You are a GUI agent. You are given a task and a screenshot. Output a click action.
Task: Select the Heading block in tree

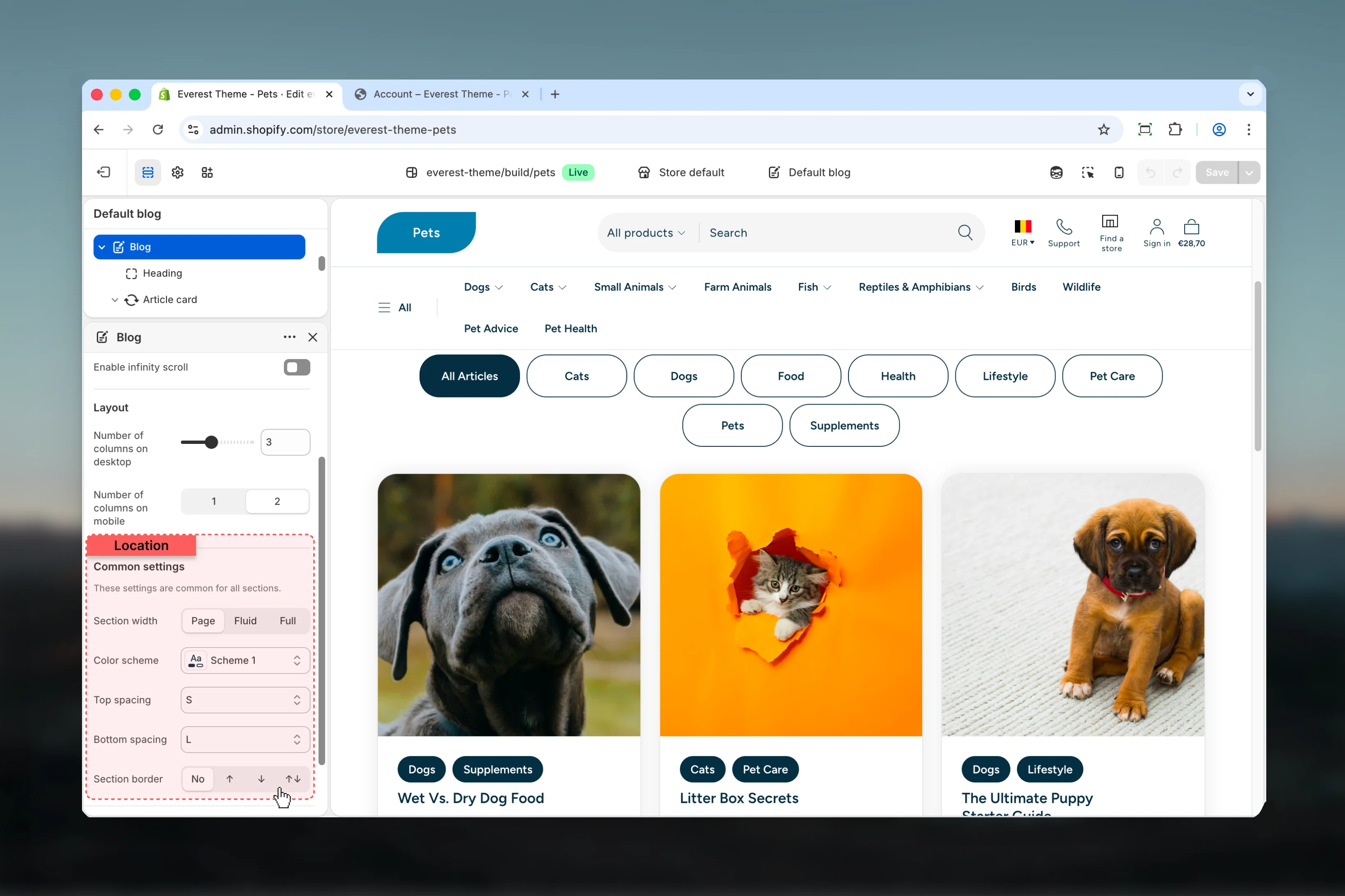[162, 274]
